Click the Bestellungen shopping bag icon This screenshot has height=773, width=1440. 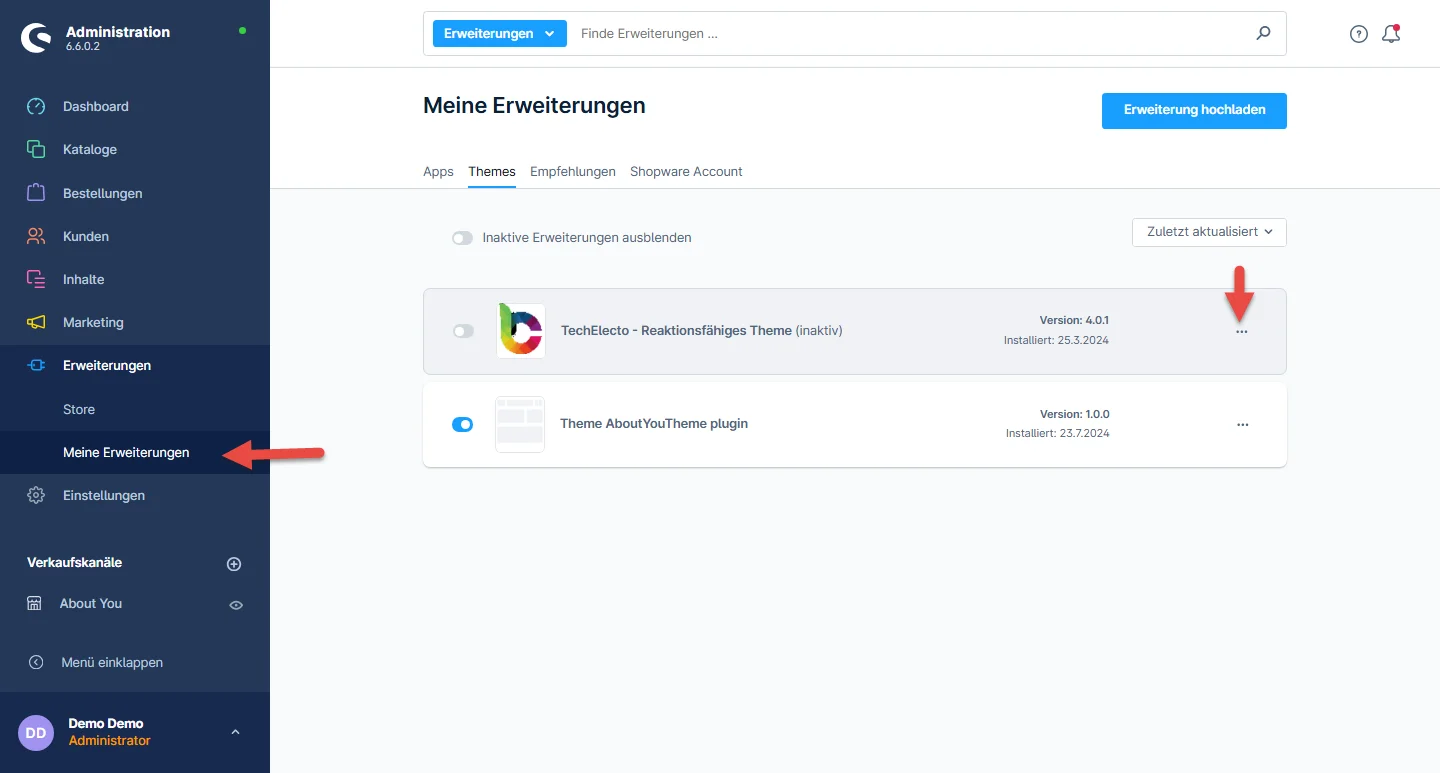click(x=36, y=193)
